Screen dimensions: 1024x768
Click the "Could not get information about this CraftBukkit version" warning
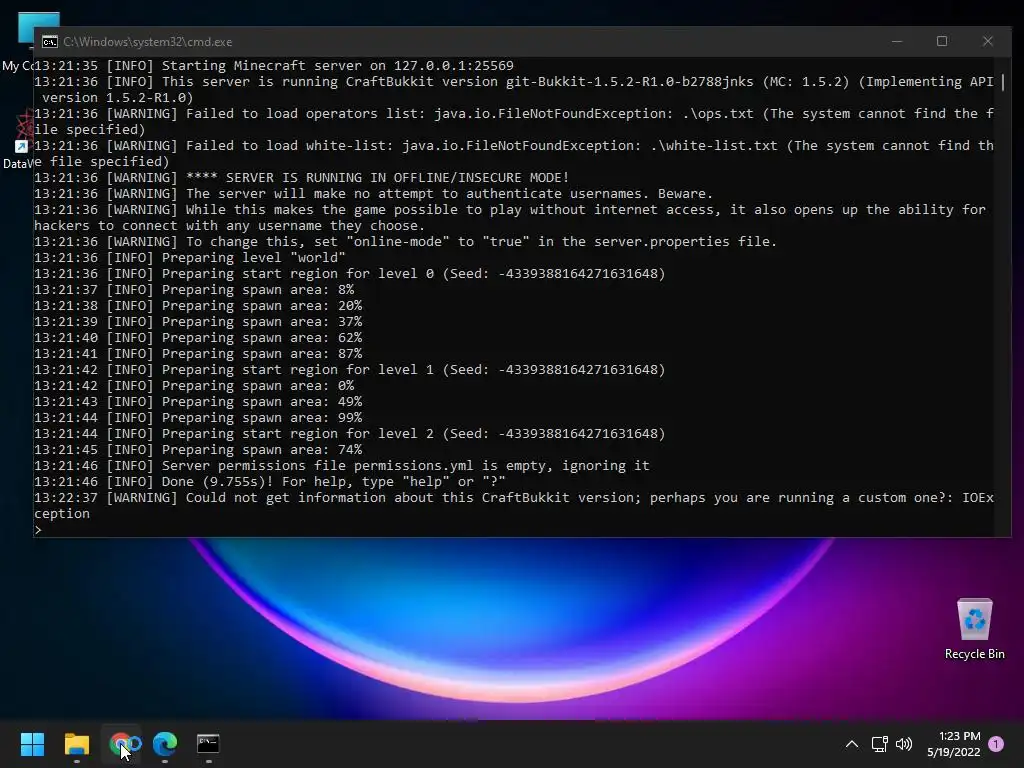coord(514,505)
